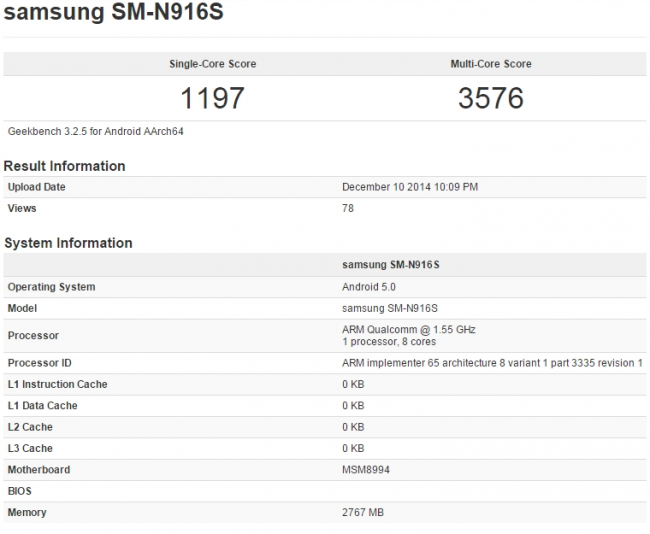
Task: Click the page title 'samsung SM-N916S'
Action: pos(114,11)
